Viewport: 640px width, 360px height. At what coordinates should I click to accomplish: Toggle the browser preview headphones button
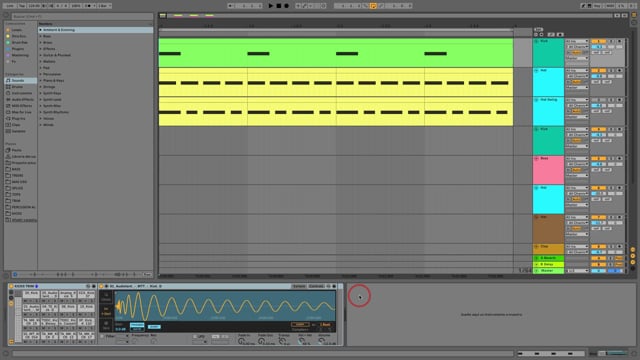coord(15,274)
